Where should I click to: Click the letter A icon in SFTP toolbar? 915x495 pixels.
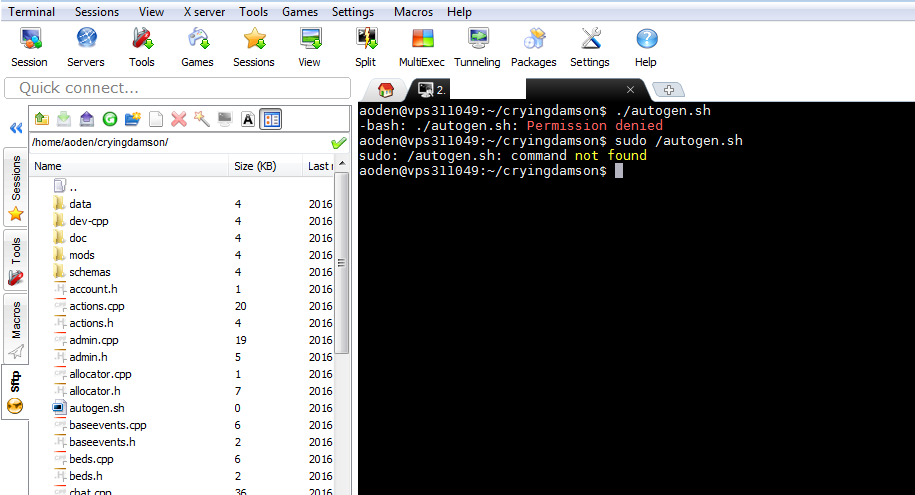pos(248,119)
